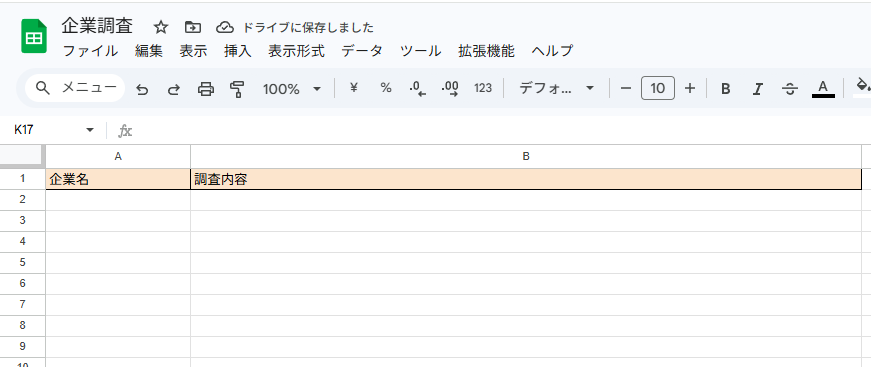Open the fill color bucket
Image resolution: width=871 pixels, height=367 pixels.
862,87
